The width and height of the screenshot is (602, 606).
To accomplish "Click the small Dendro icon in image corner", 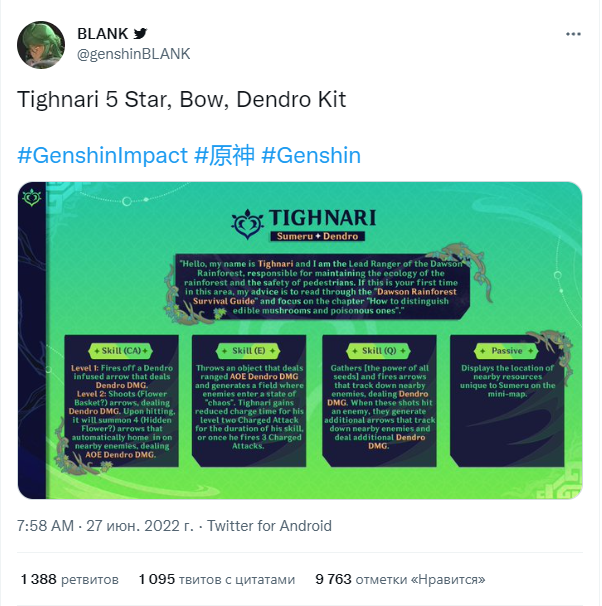I will pos(32,197).
